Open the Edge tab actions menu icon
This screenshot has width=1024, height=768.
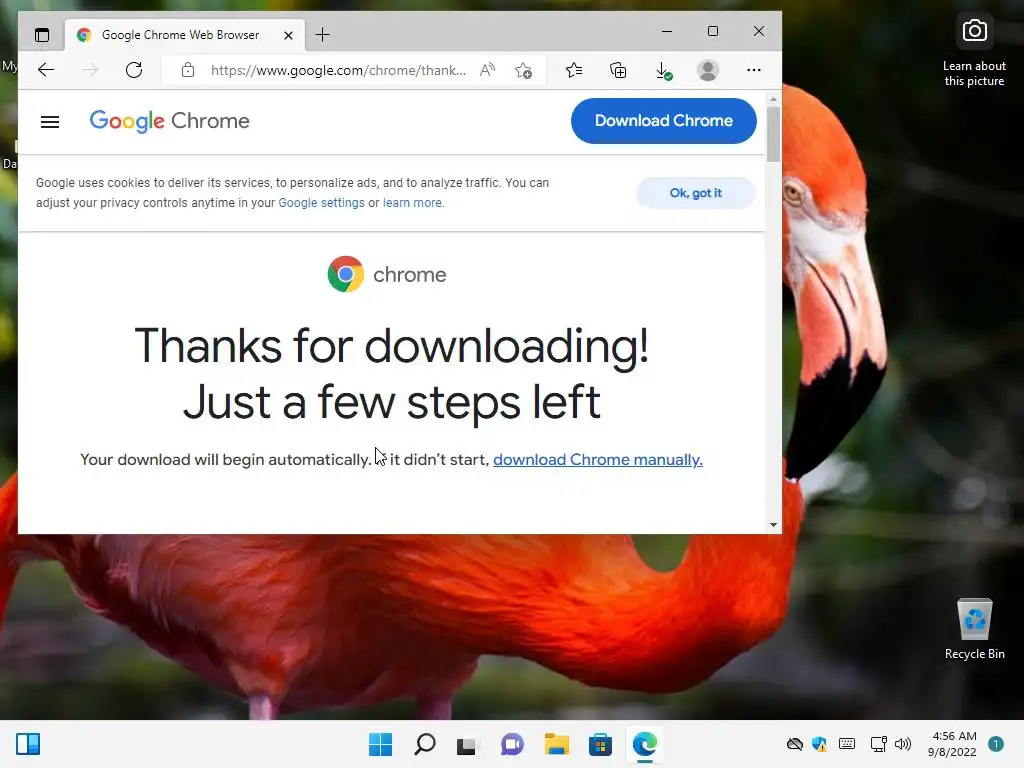[x=42, y=35]
